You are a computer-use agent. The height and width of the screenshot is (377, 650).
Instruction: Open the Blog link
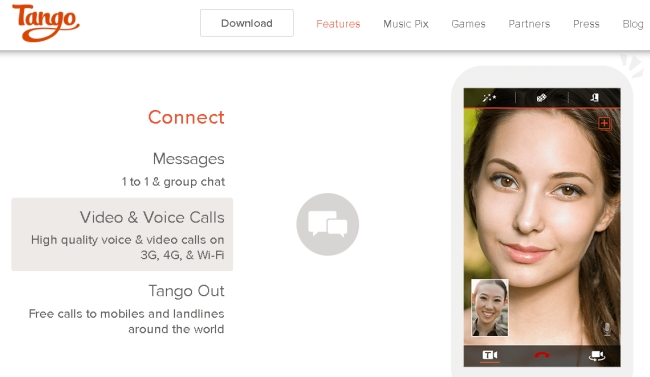633,24
